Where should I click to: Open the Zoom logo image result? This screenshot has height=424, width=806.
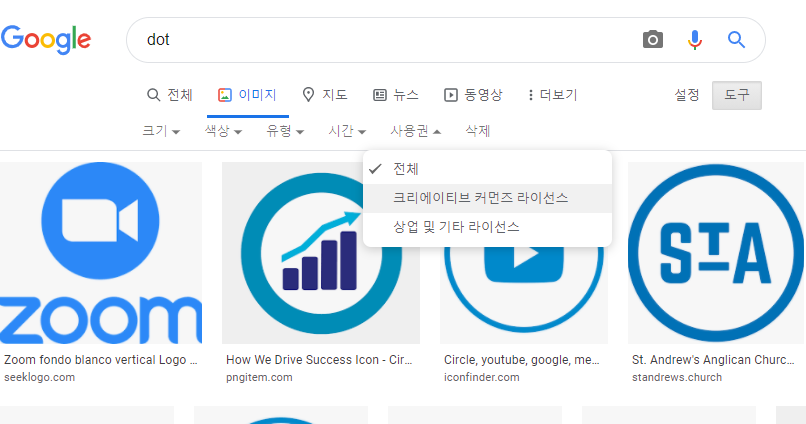click(x=101, y=253)
